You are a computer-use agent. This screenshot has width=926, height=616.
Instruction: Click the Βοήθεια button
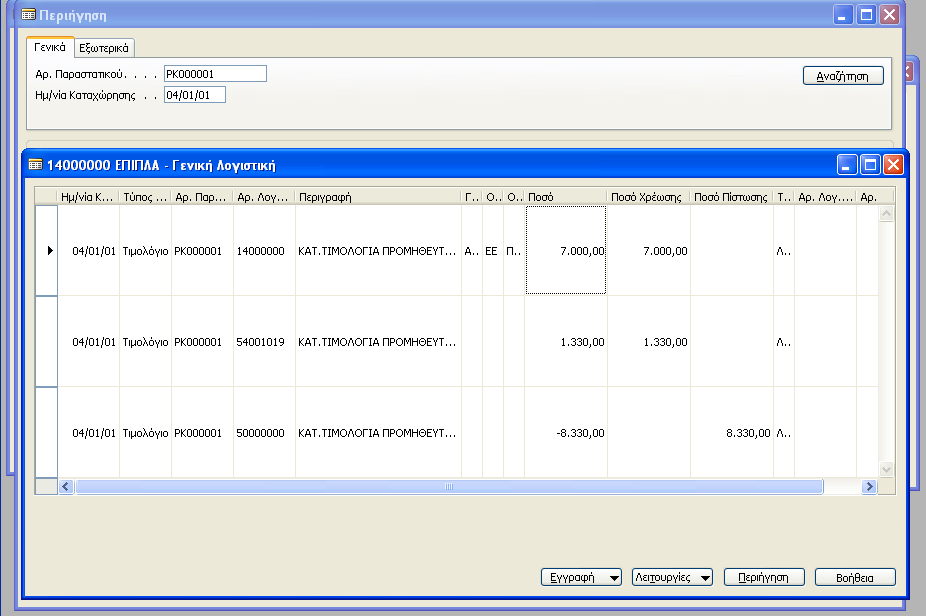[x=855, y=577]
